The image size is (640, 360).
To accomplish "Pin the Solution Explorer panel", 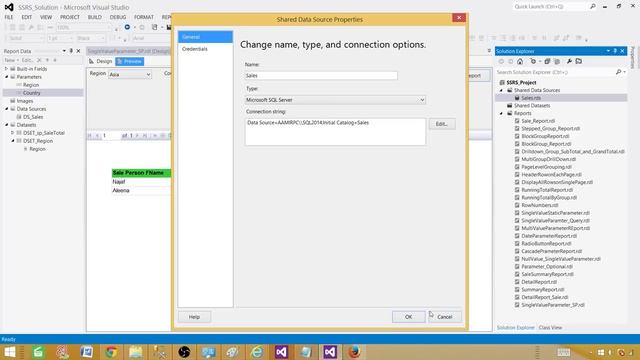I will pos(615,51).
